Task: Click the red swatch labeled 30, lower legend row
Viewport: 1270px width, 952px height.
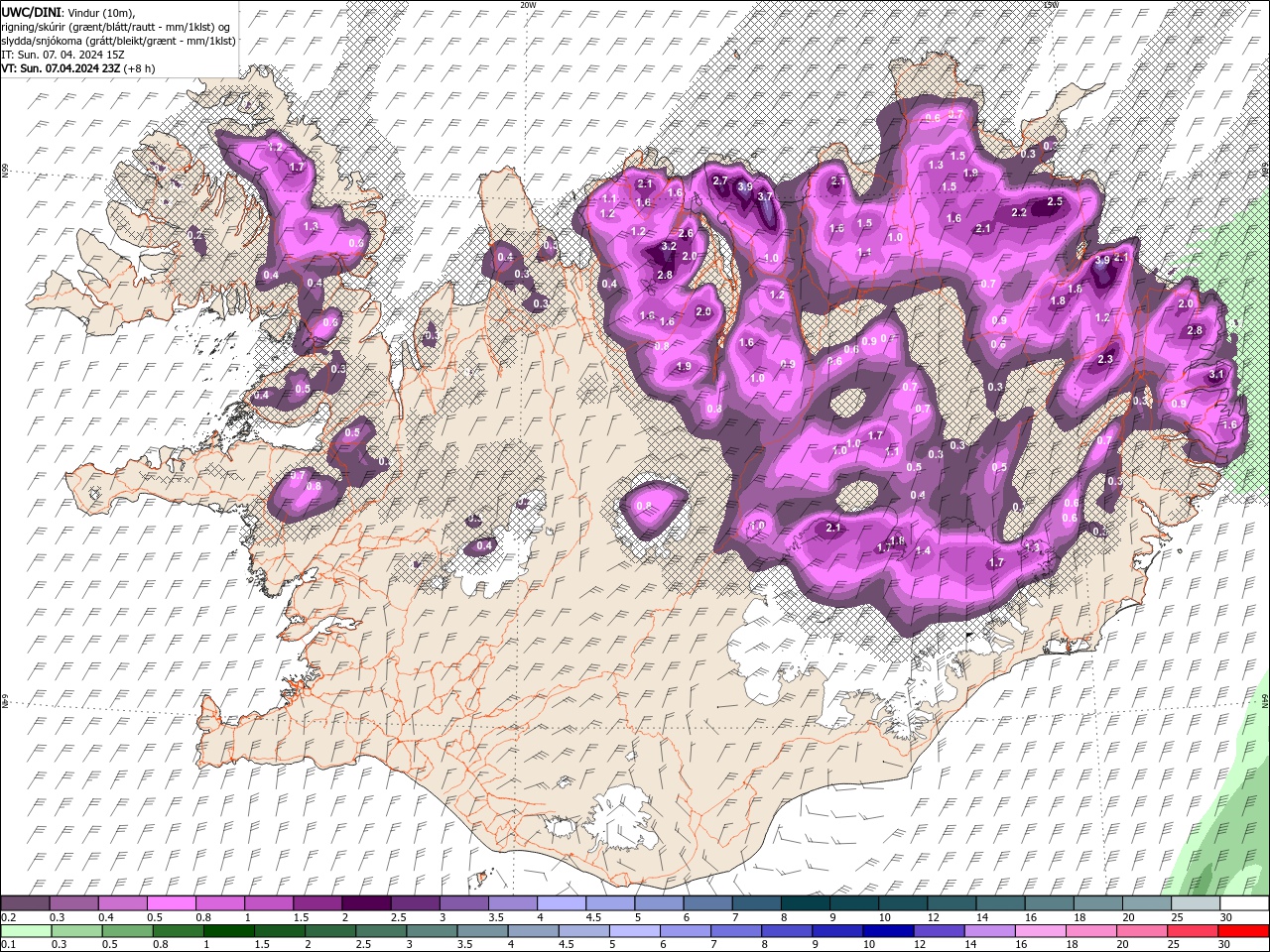Action: (x=1244, y=931)
